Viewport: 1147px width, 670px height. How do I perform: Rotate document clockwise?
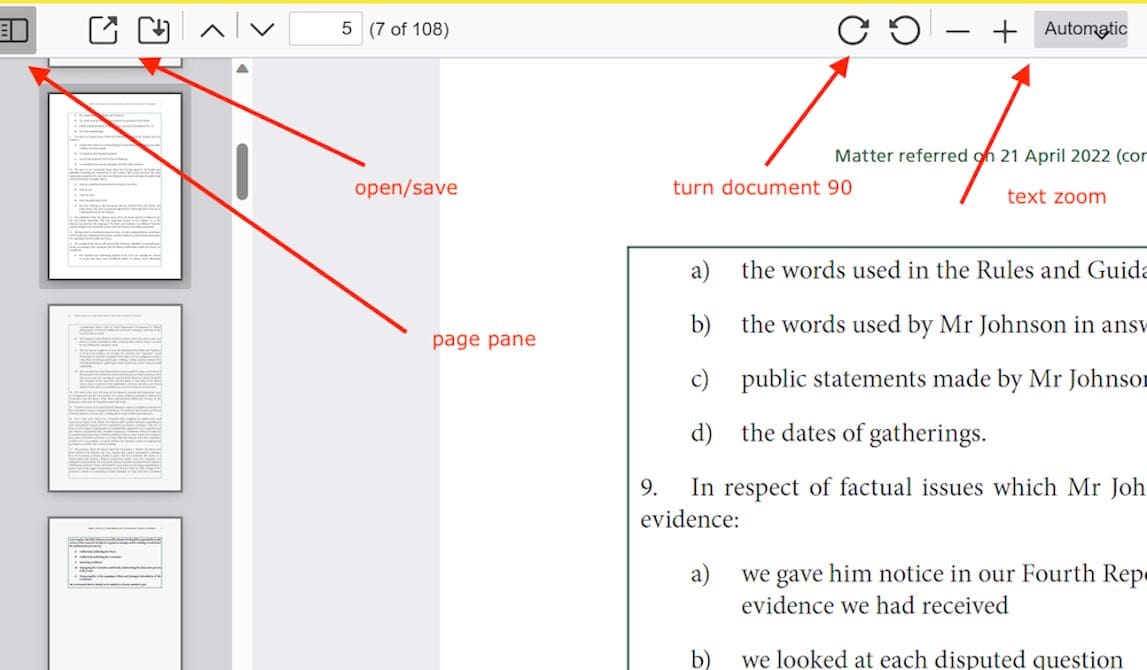tap(853, 30)
